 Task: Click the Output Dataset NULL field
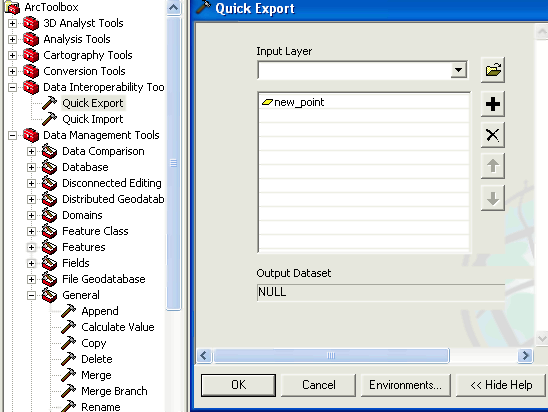[x=381, y=292]
